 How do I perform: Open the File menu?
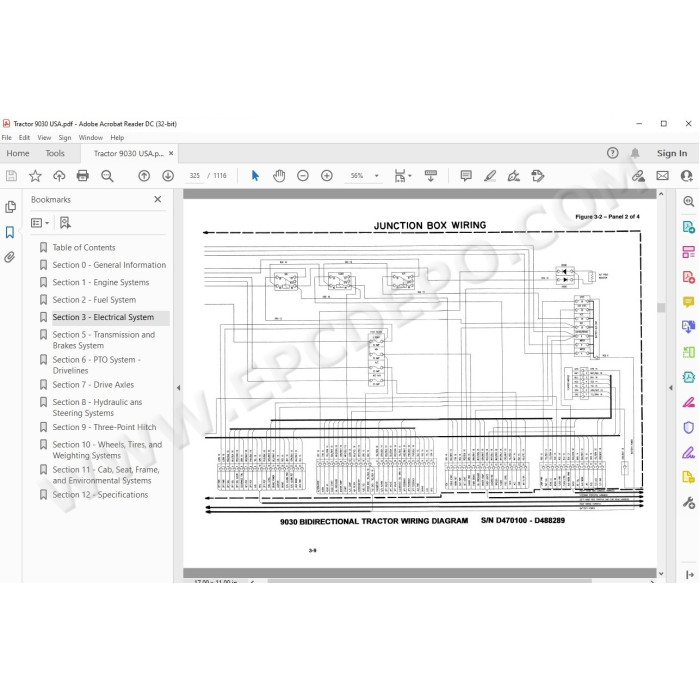click(7, 138)
